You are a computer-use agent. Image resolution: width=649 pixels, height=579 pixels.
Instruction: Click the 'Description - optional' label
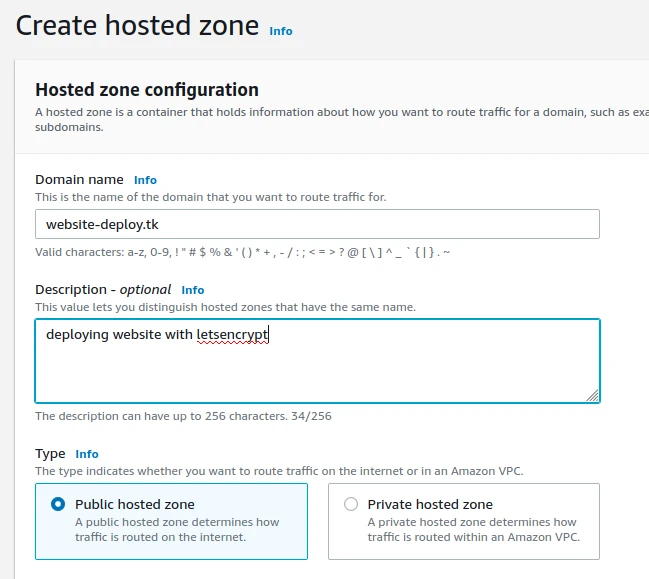click(103, 290)
